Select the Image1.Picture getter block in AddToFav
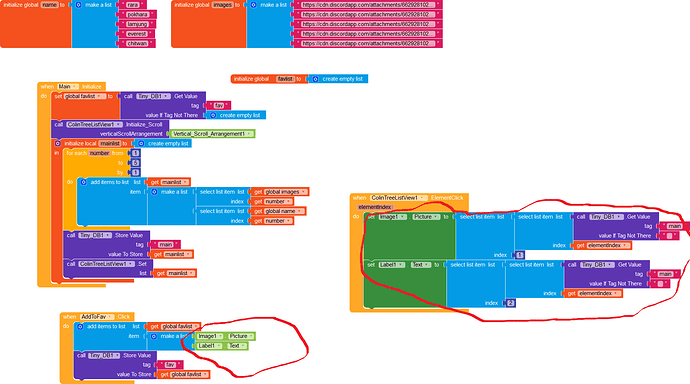The image size is (690, 384). [226, 336]
